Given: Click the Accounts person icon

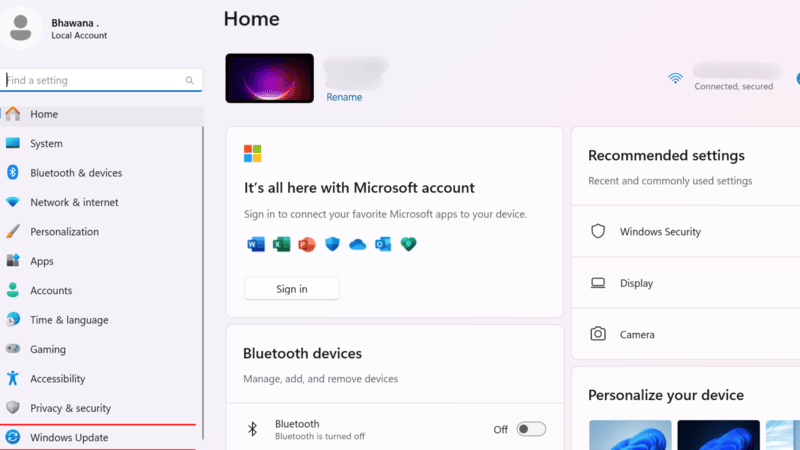Looking at the screenshot, I should 13,290.
